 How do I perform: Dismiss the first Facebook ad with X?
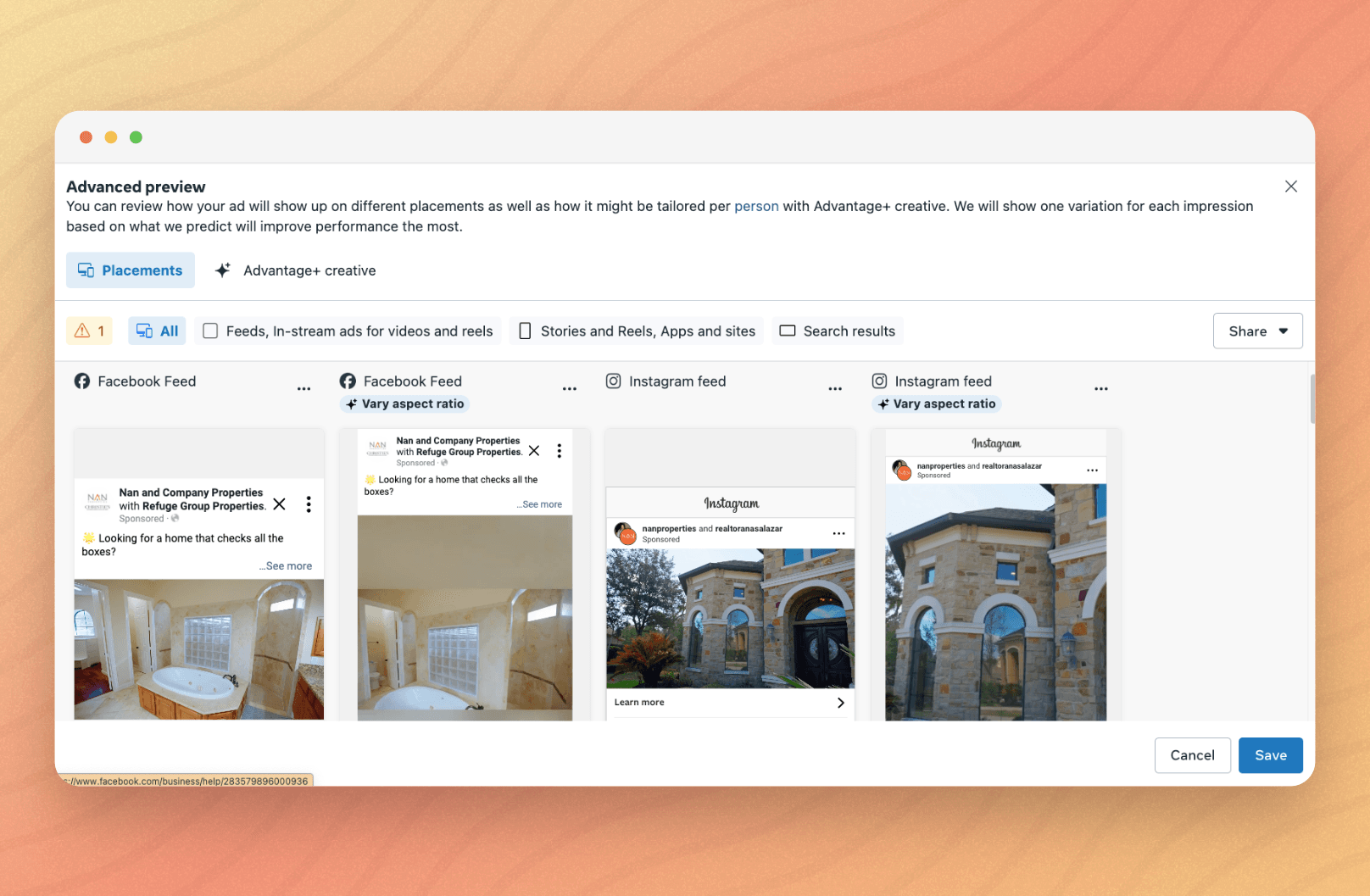coord(280,504)
